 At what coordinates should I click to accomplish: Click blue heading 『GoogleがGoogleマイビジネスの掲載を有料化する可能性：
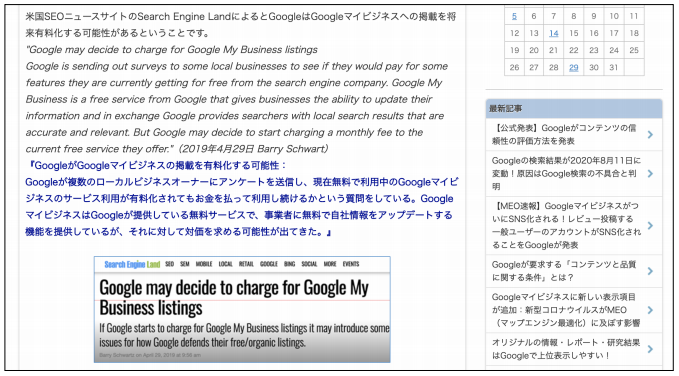[156, 165]
